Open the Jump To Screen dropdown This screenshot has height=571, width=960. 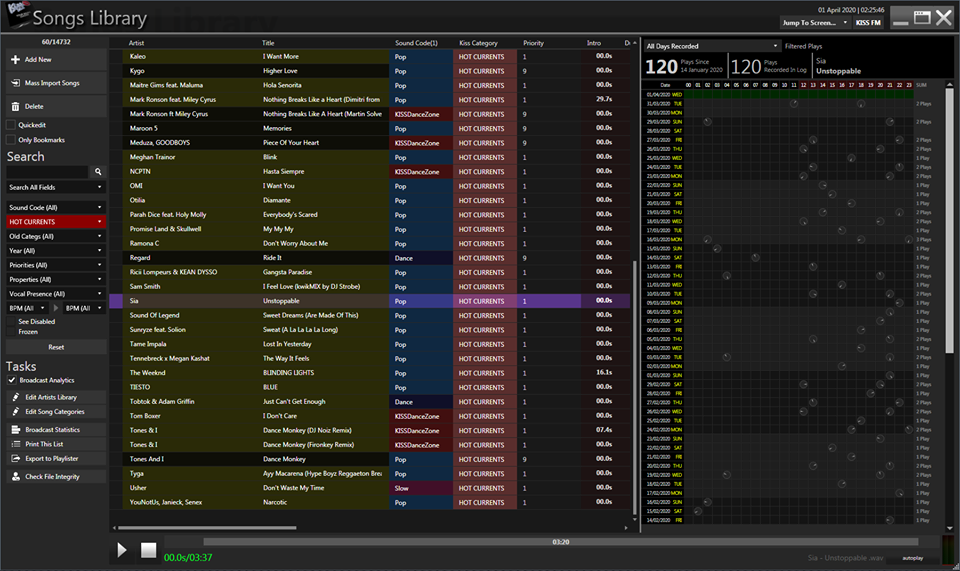[815, 23]
